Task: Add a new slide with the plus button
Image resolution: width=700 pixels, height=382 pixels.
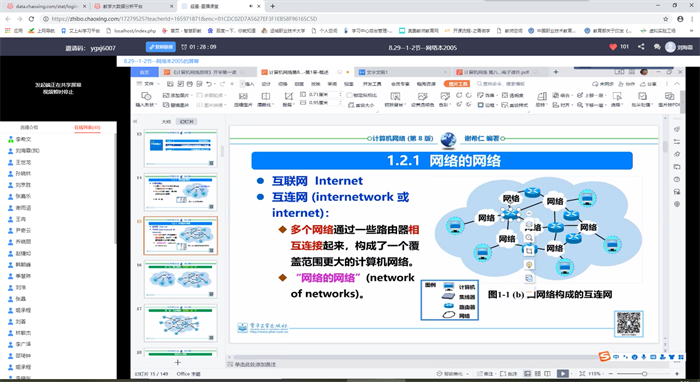Action: [177, 362]
